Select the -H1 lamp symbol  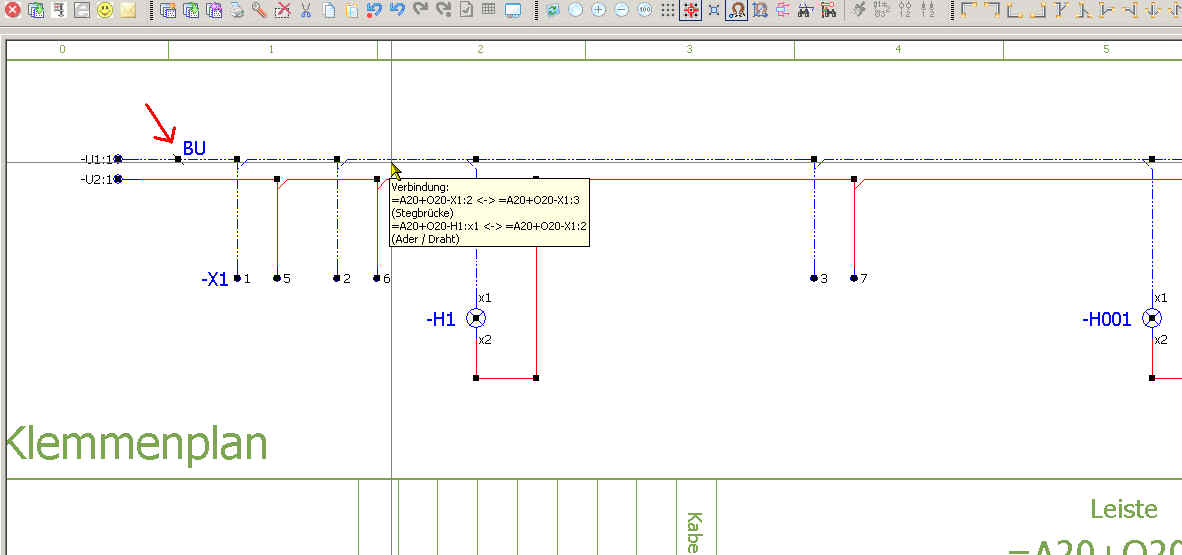[x=476, y=319]
